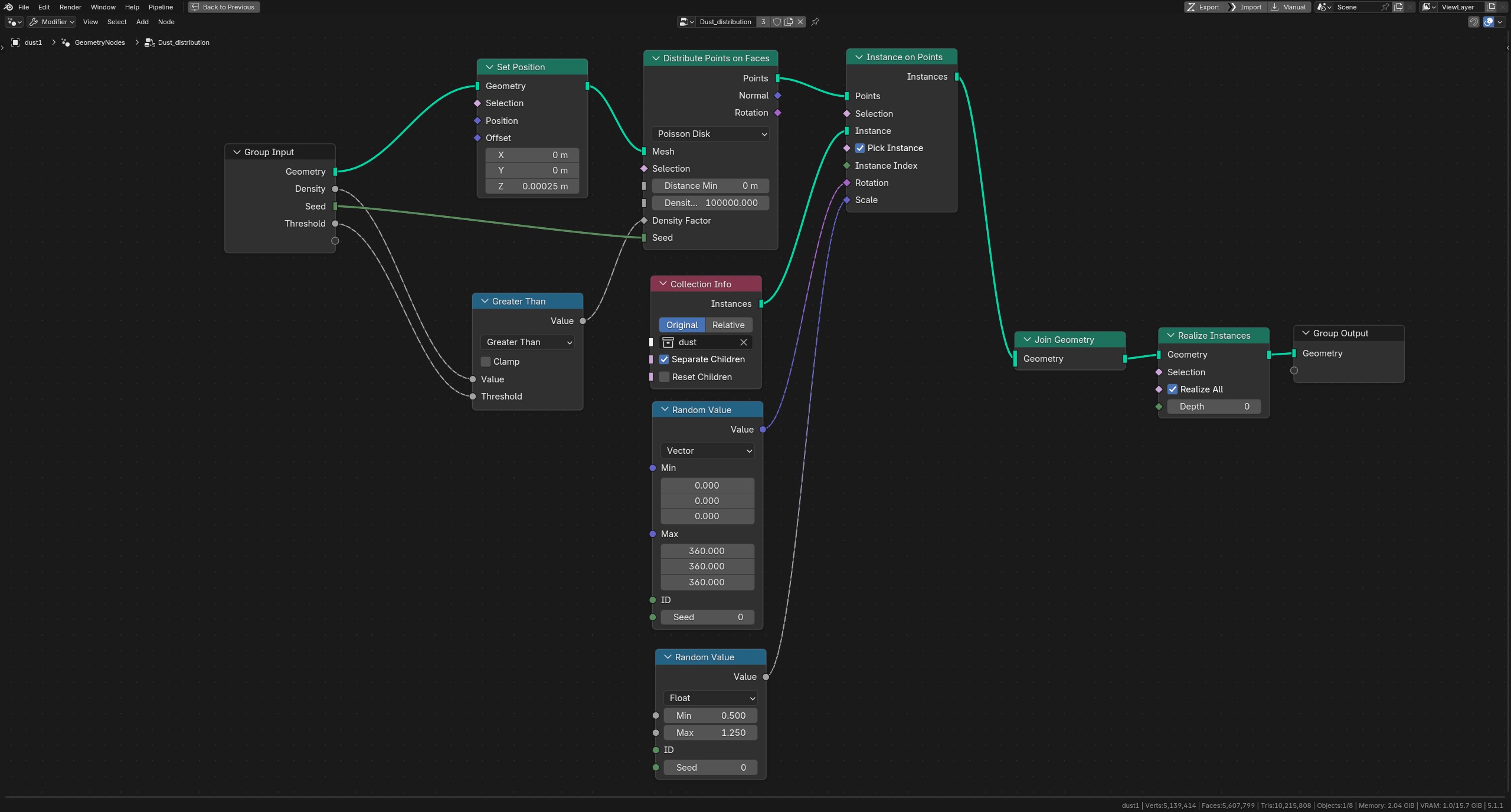Click the ViewLayer browse icon
Screen dimensions: 1511x812
pyautogui.click(x=1428, y=7)
